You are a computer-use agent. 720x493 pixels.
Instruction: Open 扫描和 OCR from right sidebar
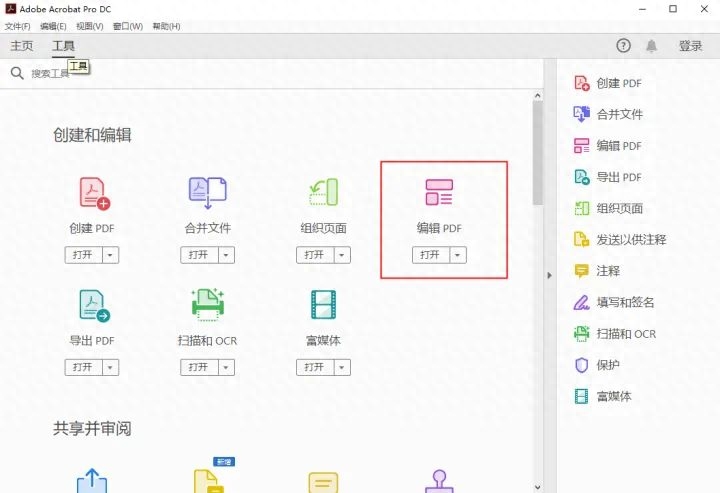(x=615, y=334)
